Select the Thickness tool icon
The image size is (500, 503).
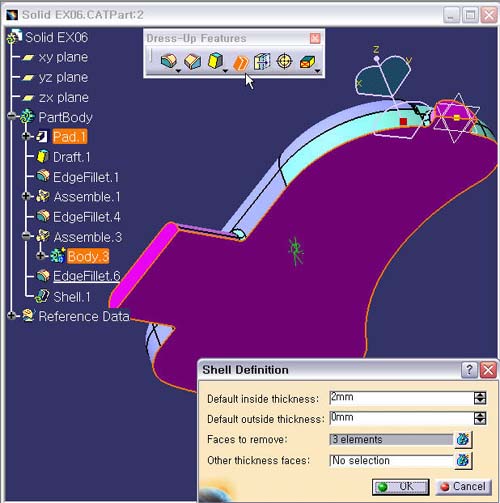tap(262, 61)
